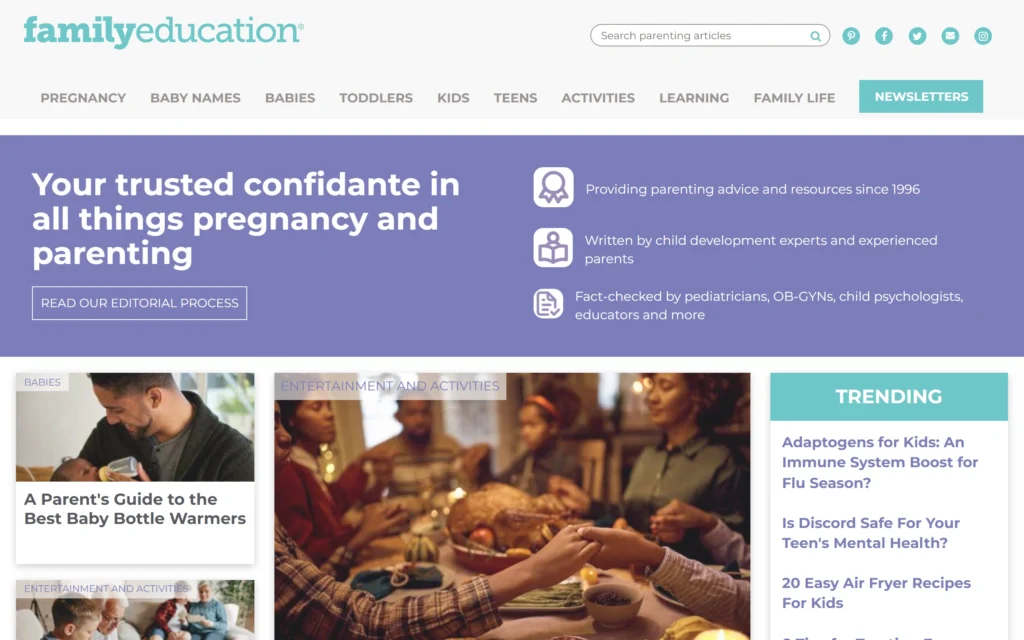This screenshot has height=640, width=1024.
Task: Open the Twitter social icon
Action: click(917, 36)
